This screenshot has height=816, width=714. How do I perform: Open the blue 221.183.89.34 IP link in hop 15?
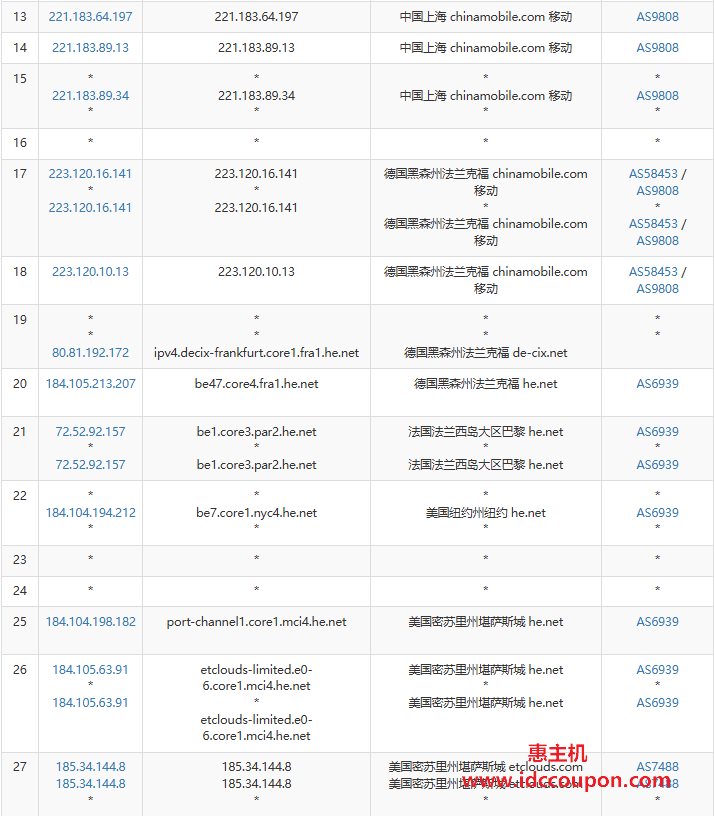91,96
